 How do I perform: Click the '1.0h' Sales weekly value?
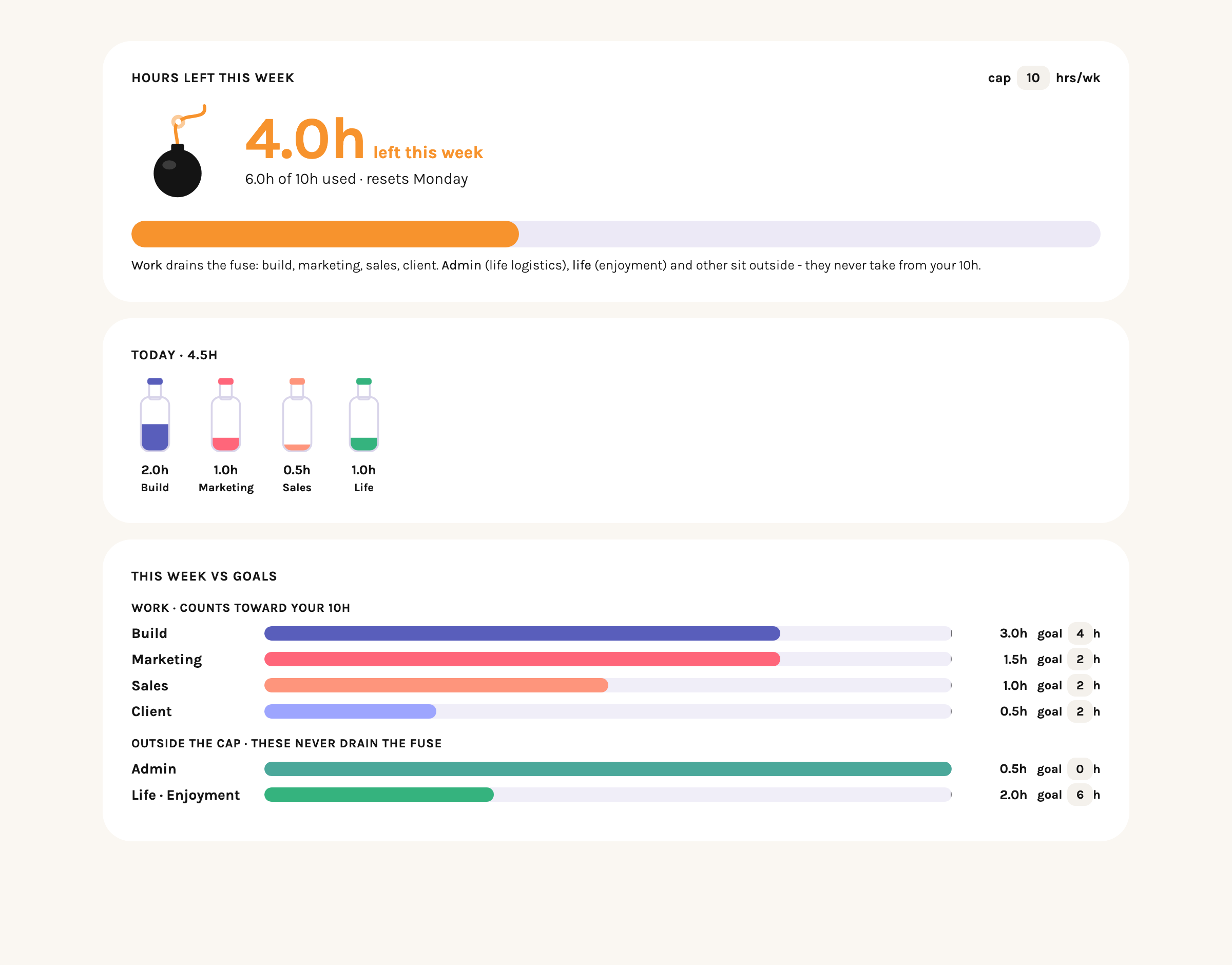coord(1015,685)
